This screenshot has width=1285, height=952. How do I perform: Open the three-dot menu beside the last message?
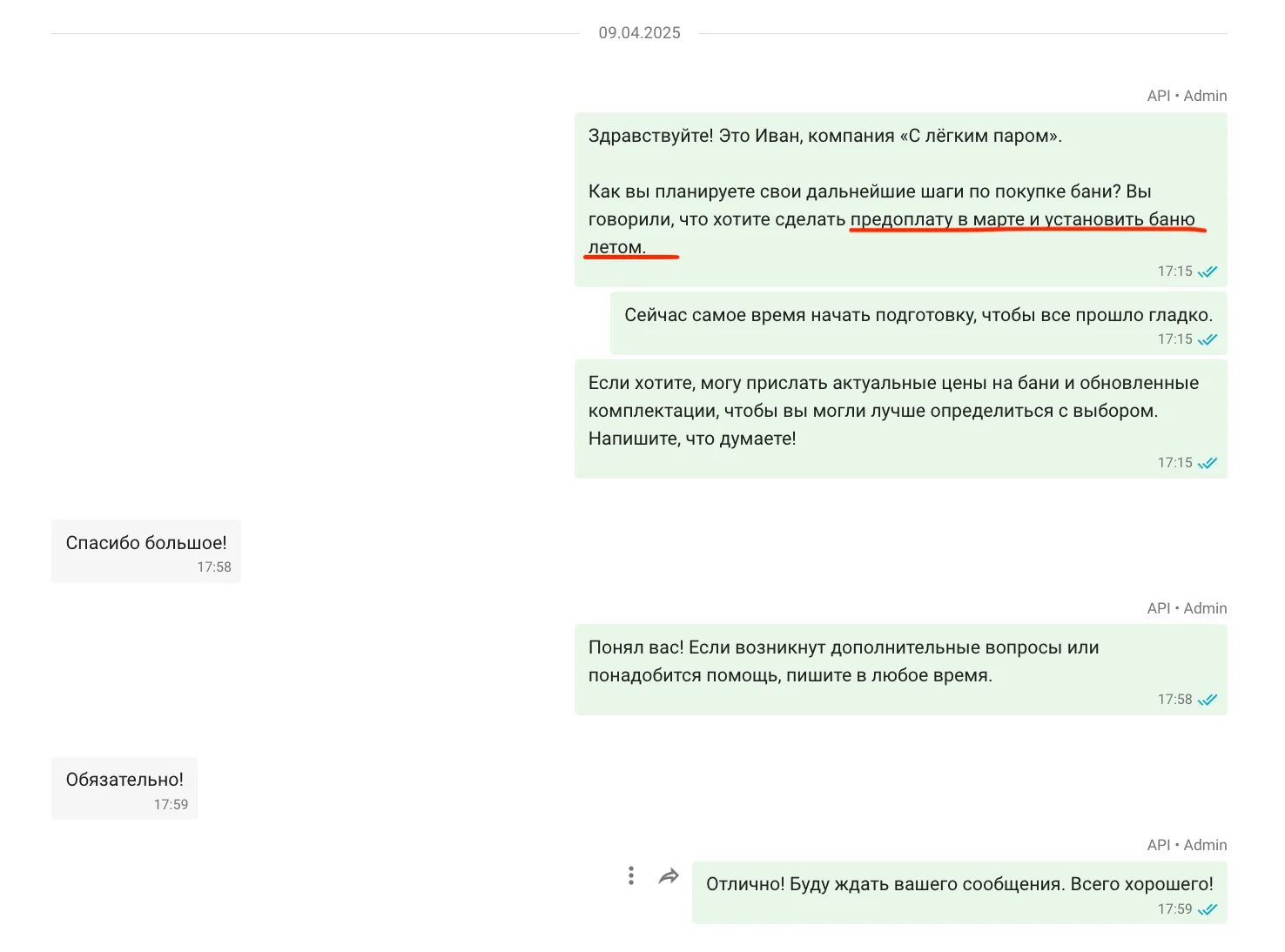point(631,875)
